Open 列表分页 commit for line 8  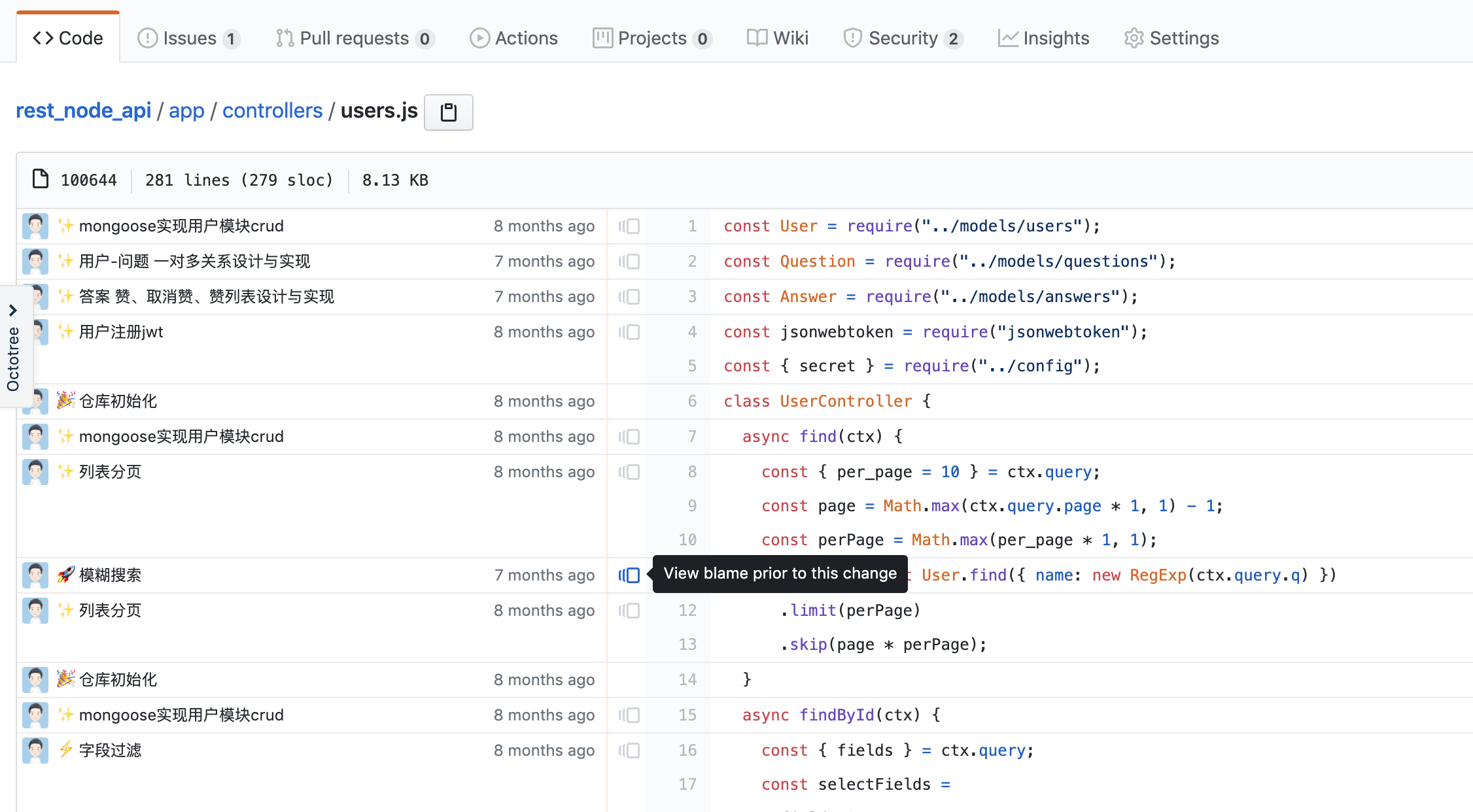(110, 472)
